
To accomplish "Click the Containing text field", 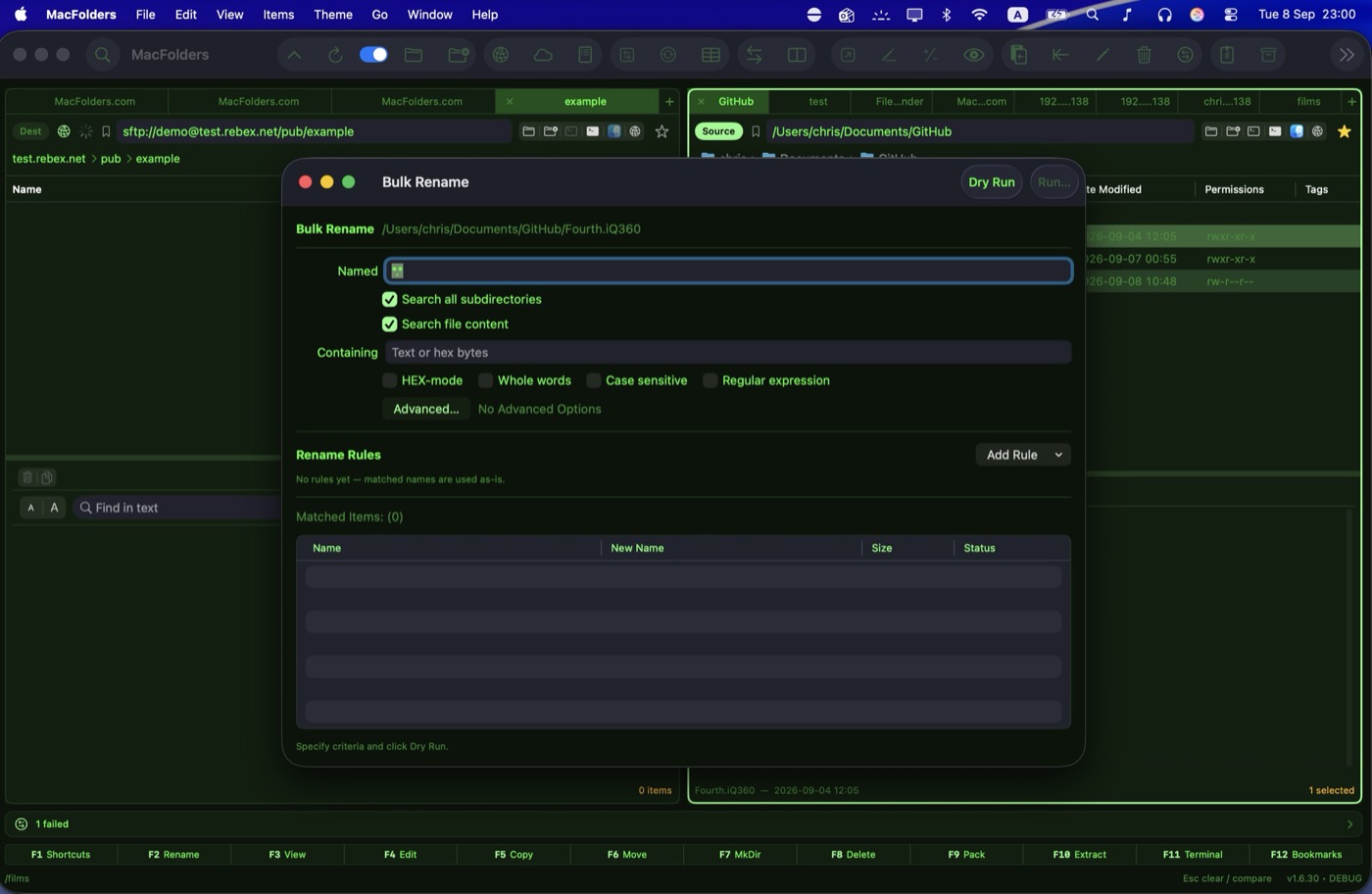I will 728,352.
